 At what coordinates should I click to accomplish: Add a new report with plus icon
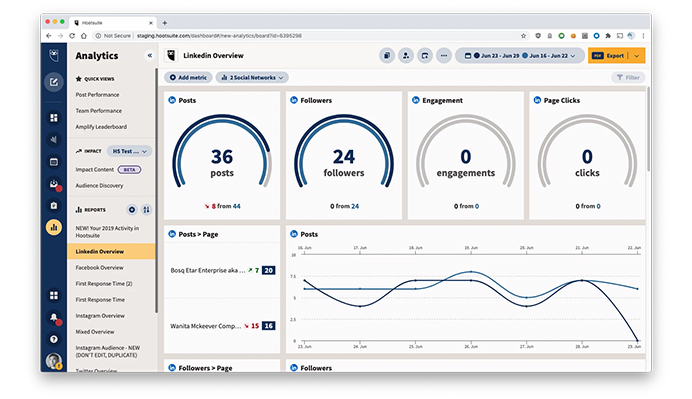[x=132, y=210]
